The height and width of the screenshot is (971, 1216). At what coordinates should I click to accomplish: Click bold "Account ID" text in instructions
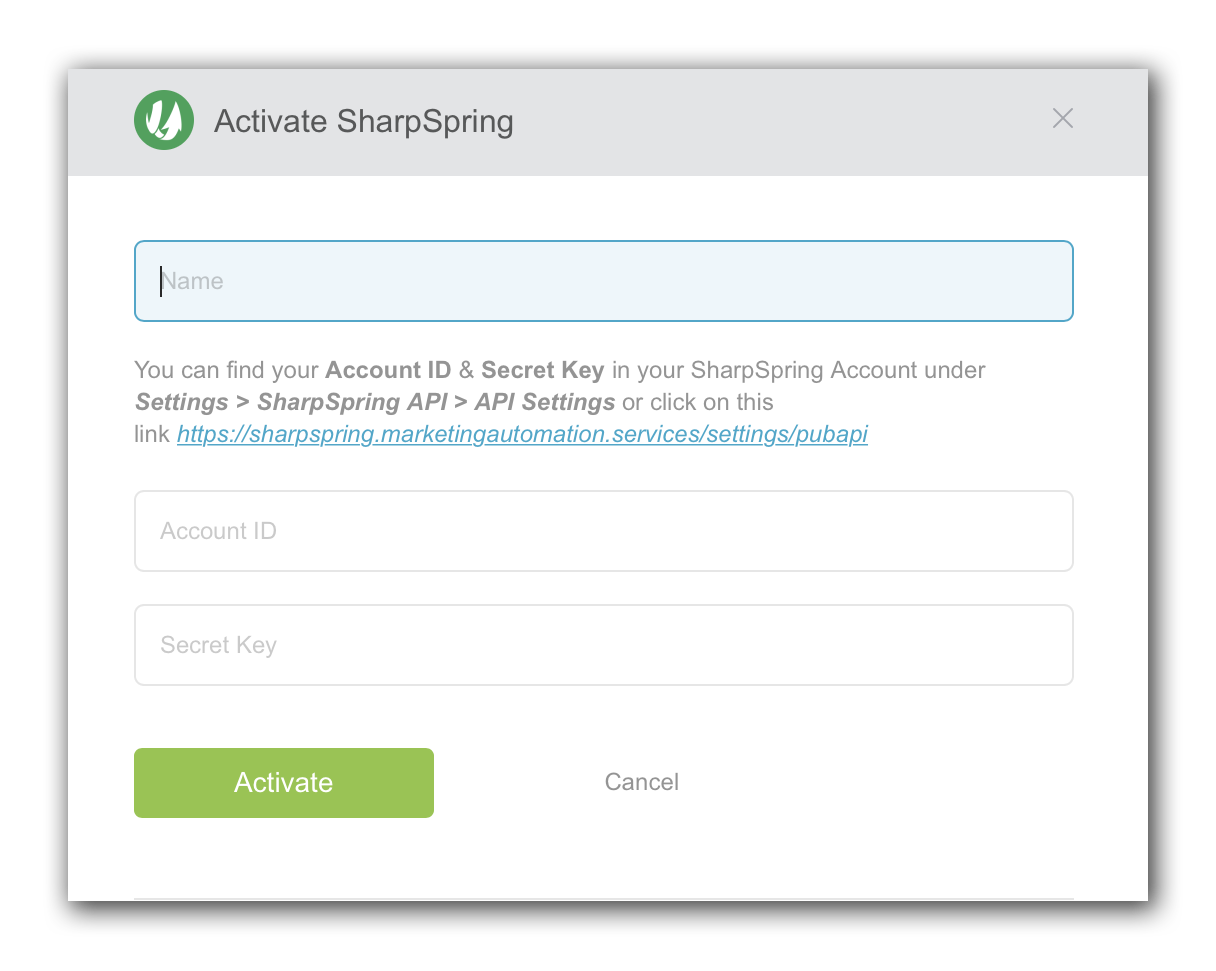click(x=388, y=370)
